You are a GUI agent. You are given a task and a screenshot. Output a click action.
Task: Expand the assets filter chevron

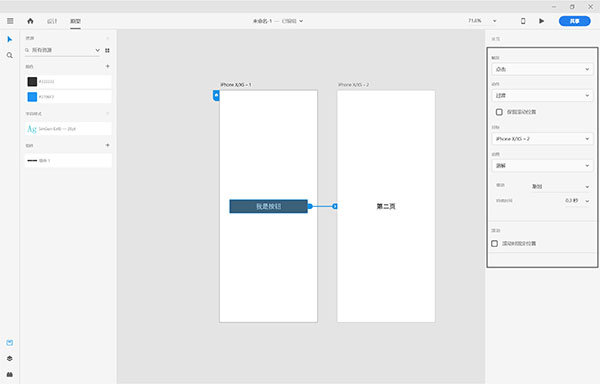(x=98, y=50)
